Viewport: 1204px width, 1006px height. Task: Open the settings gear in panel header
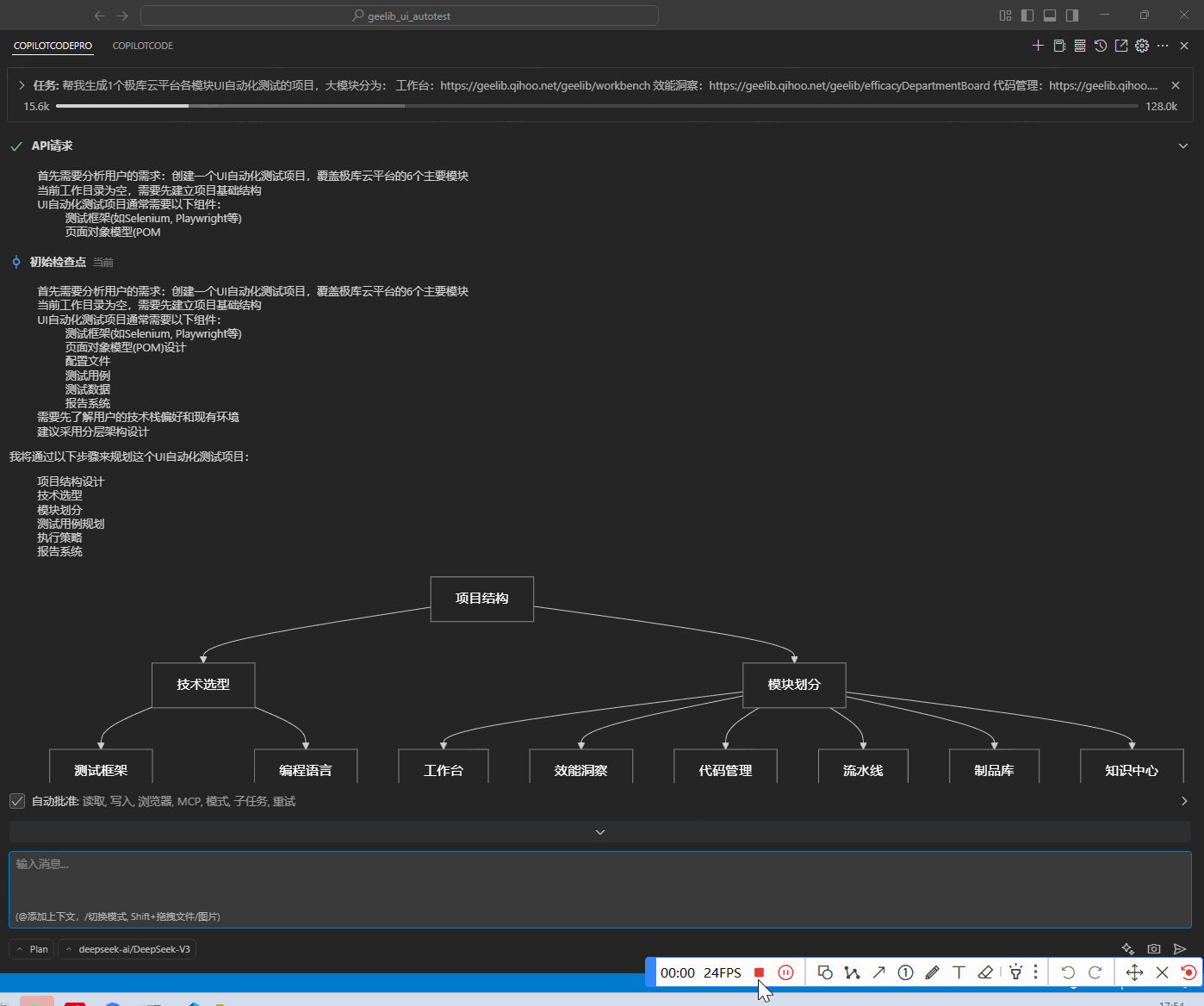tap(1142, 46)
